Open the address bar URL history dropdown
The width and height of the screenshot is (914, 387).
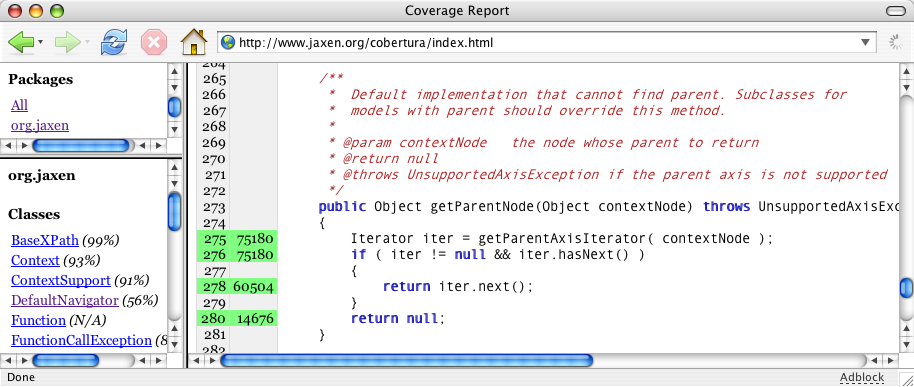[x=865, y=43]
